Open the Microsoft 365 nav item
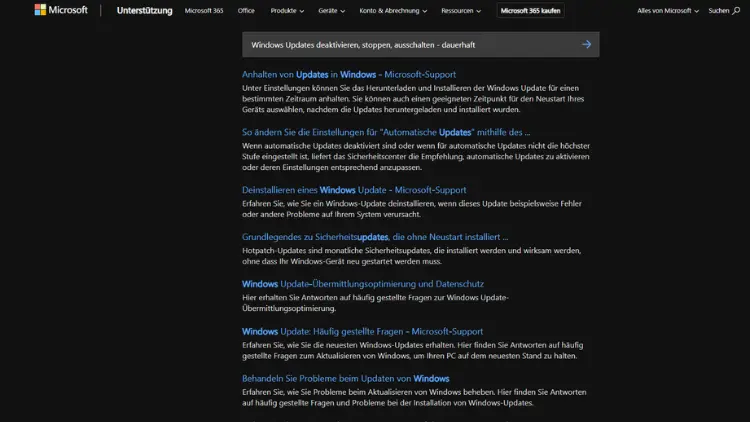750x422 pixels. tap(204, 11)
